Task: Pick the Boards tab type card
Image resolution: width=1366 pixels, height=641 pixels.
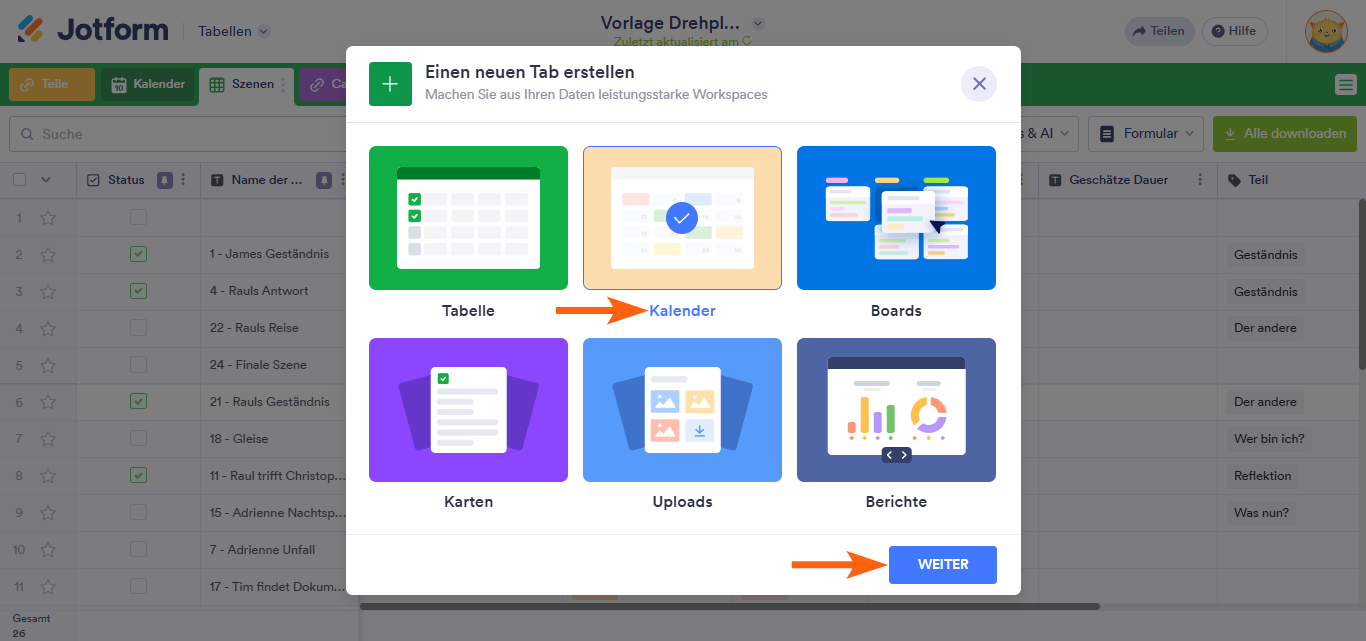Action: click(896, 218)
